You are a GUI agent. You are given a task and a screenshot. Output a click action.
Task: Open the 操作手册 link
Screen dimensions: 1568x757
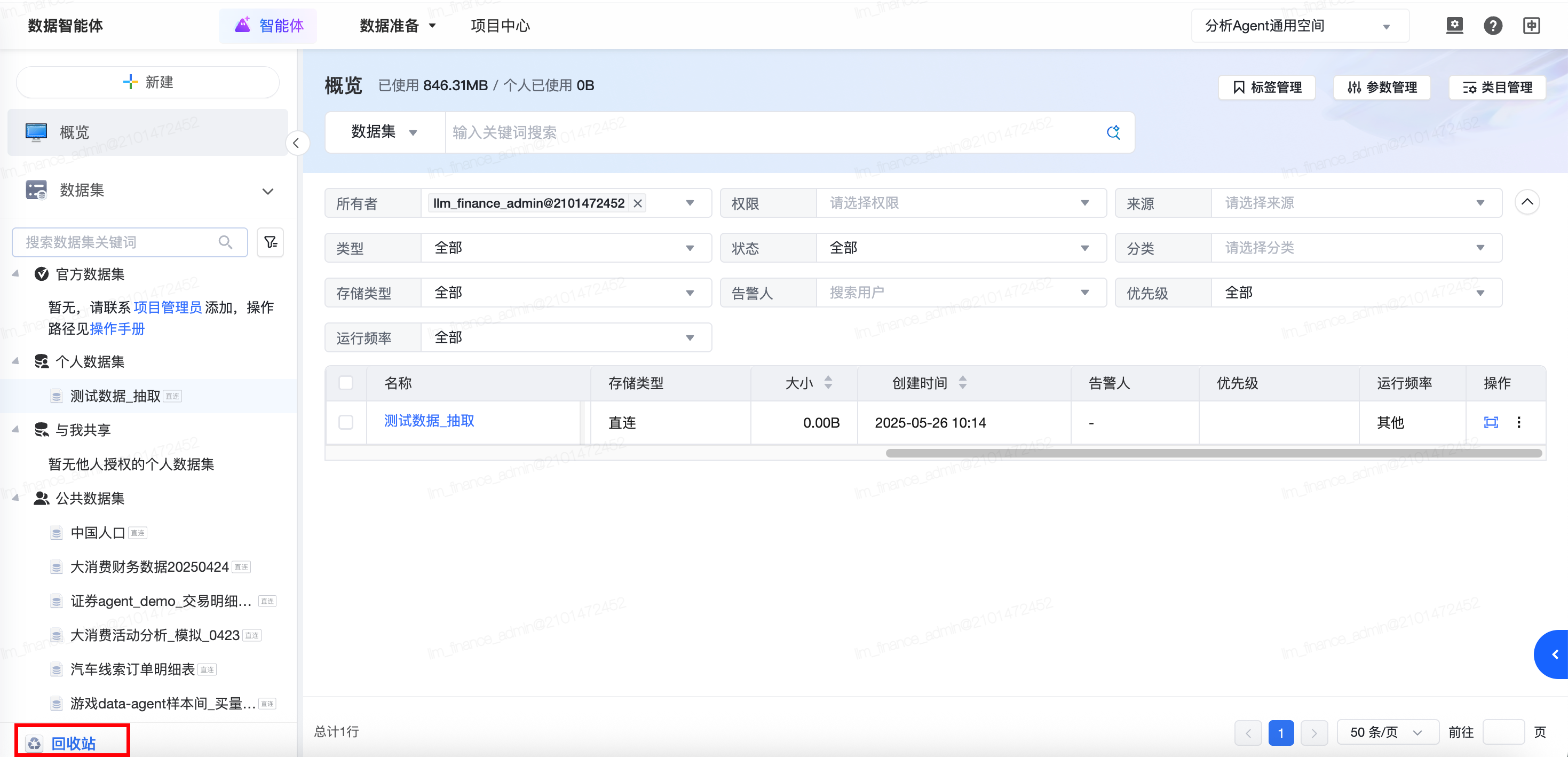click(x=117, y=329)
